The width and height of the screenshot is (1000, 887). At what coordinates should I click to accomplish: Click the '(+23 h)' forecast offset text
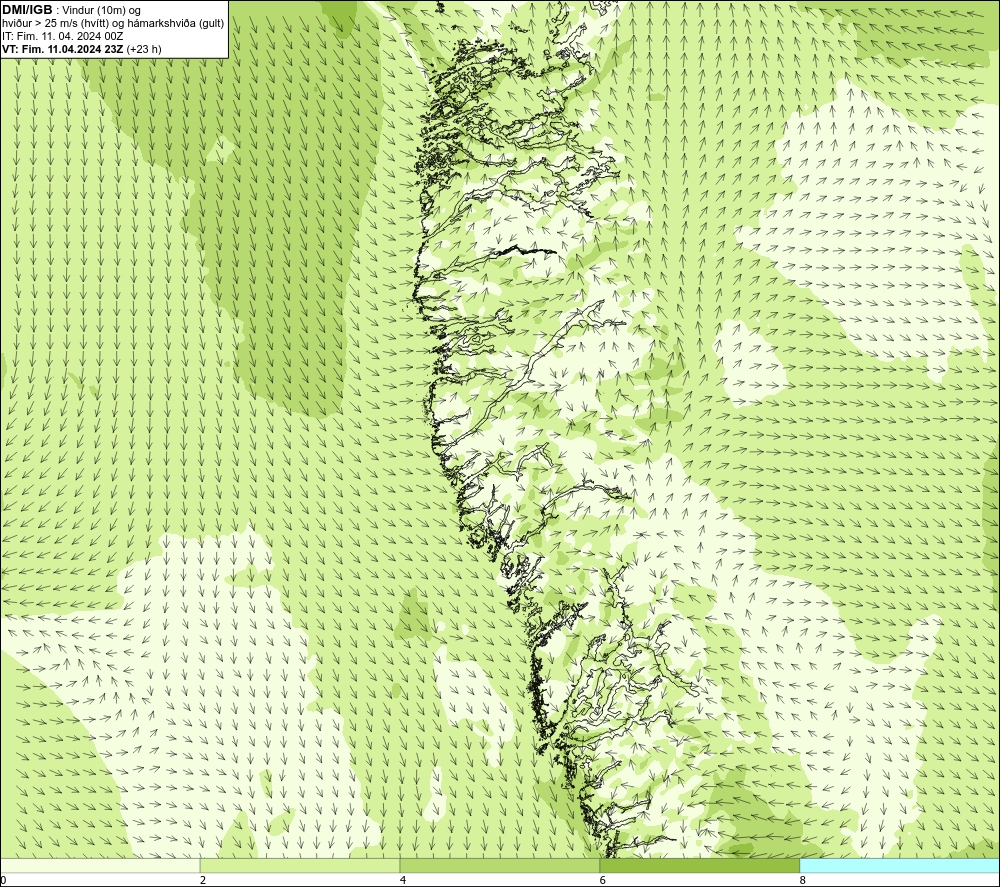point(144,49)
